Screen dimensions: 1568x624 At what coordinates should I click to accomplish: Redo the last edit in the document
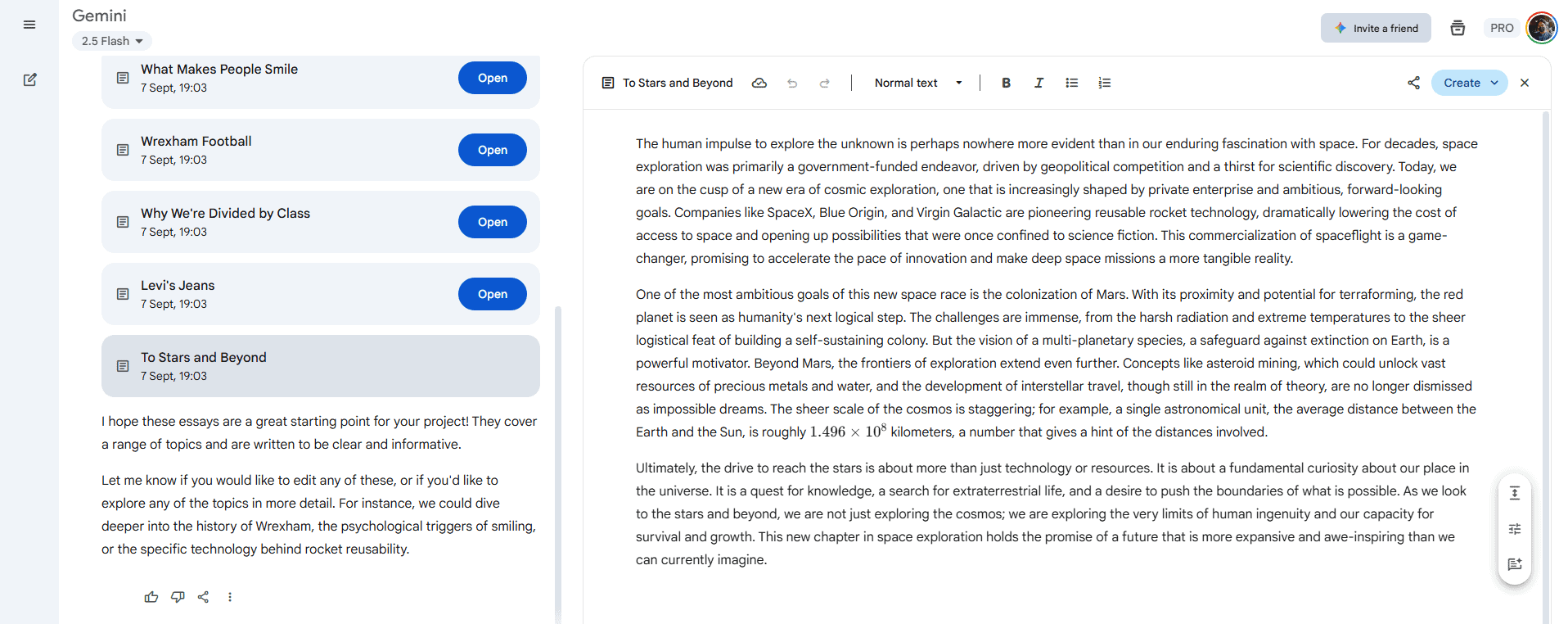[825, 83]
